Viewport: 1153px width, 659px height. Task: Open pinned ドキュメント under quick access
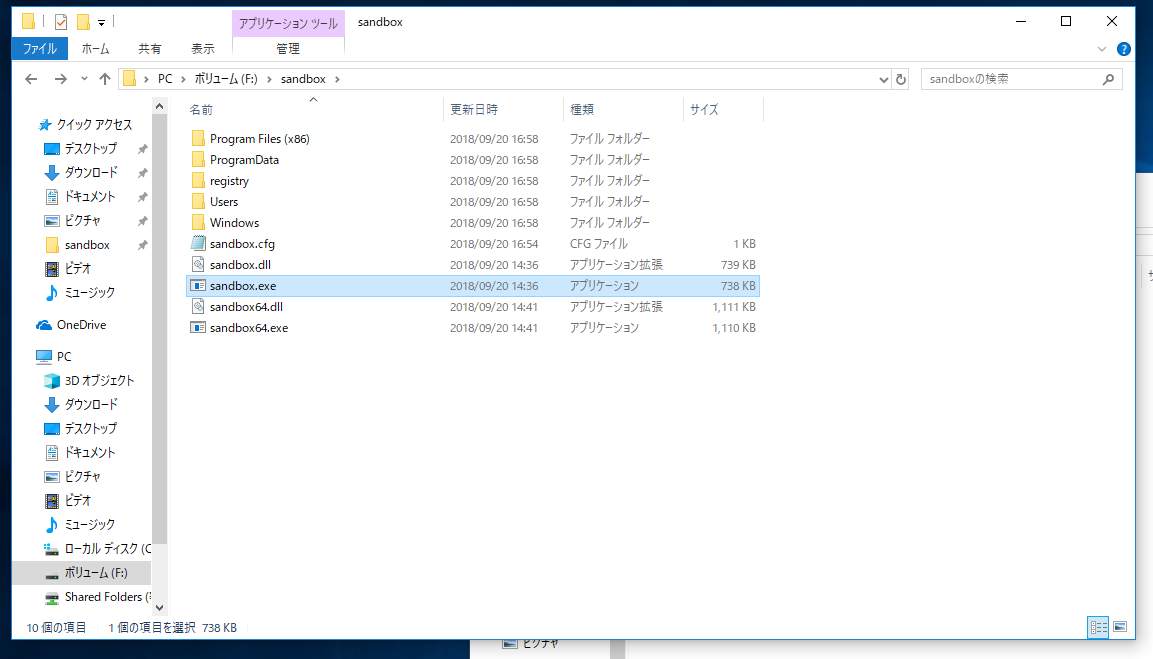(x=90, y=197)
